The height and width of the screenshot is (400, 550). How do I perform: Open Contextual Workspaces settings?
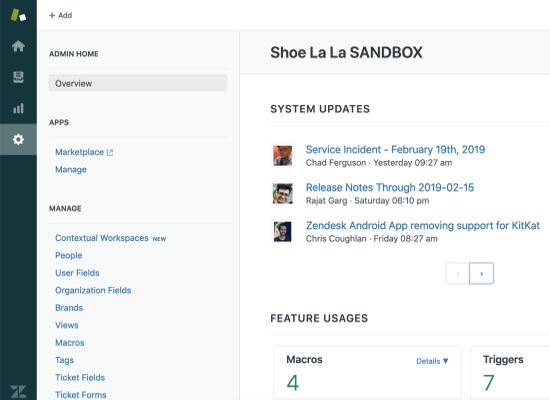tap(102, 238)
